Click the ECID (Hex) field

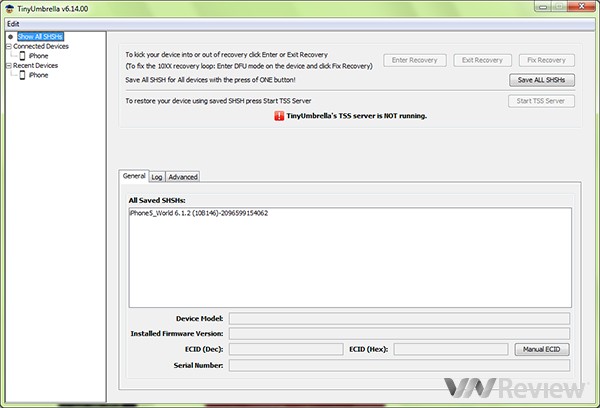(x=451, y=349)
